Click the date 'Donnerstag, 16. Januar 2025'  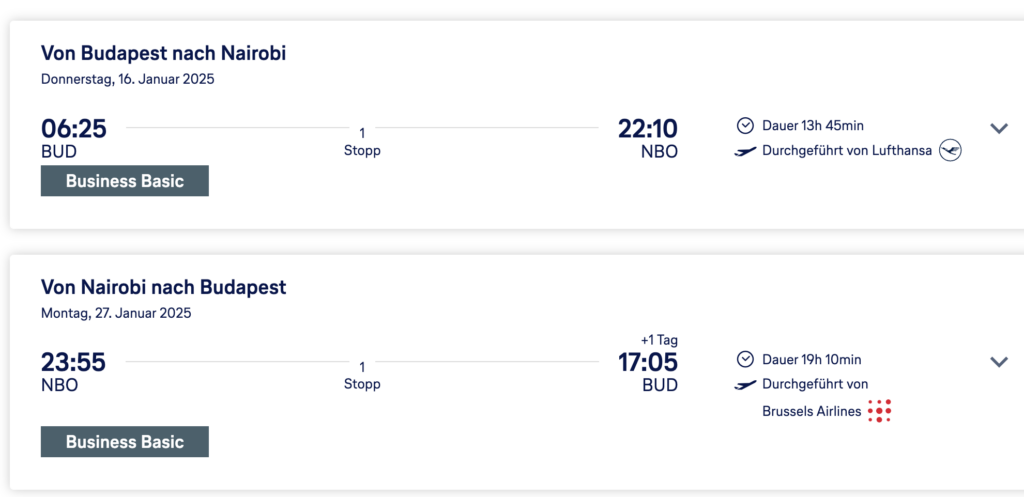click(127, 79)
